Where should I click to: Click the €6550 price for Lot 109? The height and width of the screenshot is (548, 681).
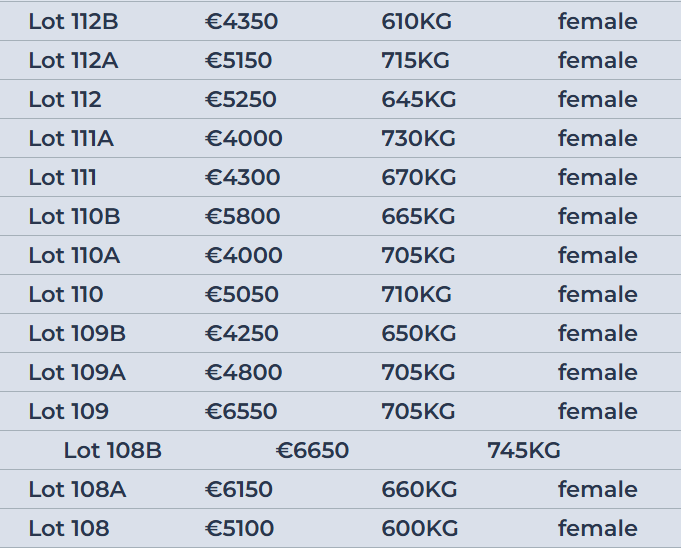click(x=241, y=411)
